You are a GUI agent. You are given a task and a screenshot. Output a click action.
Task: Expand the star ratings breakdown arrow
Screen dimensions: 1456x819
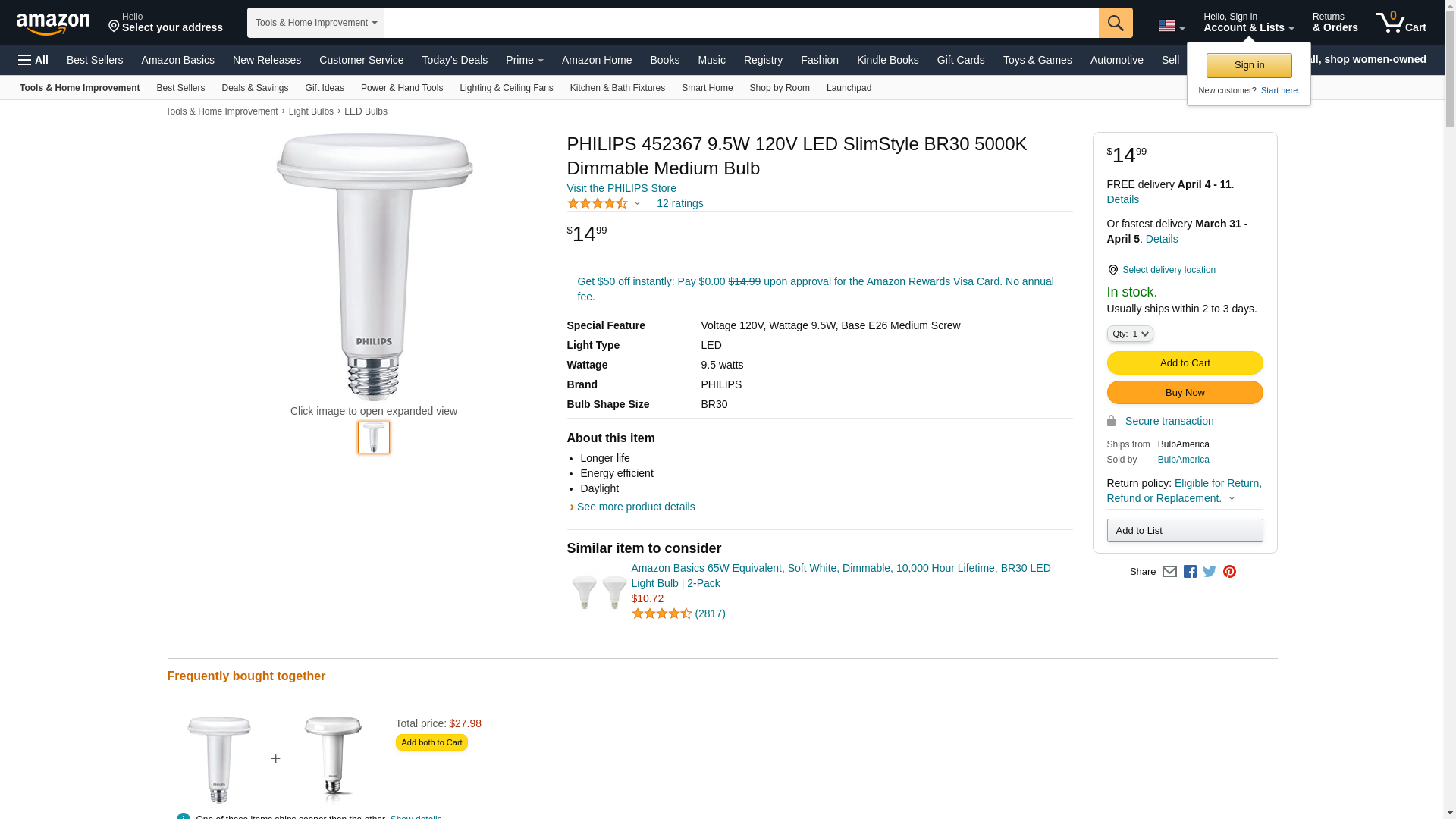pos(637,203)
